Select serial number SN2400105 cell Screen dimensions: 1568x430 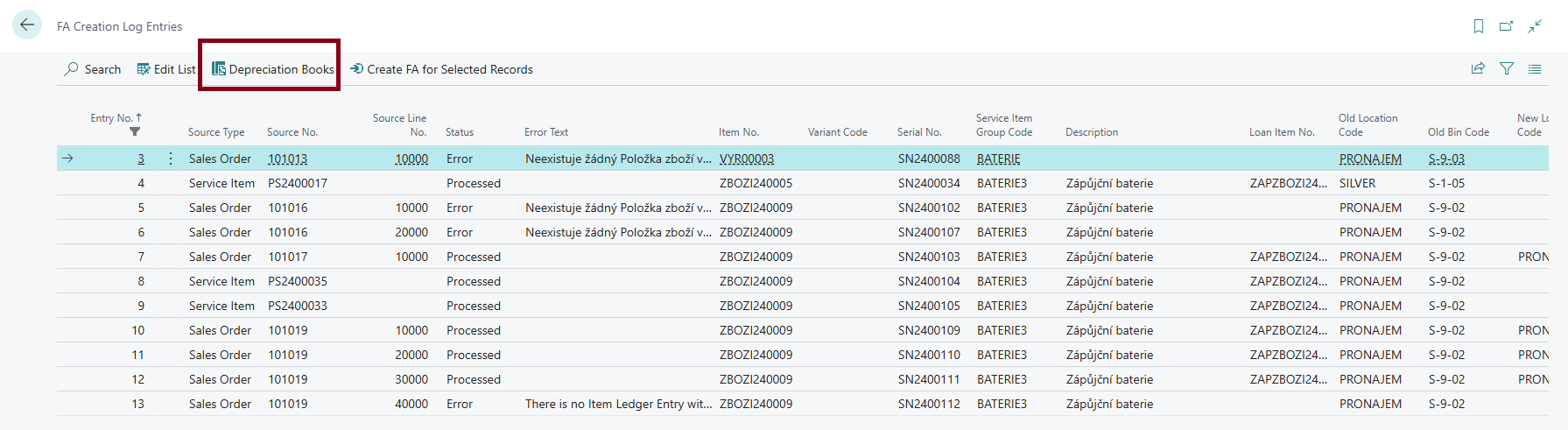(929, 306)
